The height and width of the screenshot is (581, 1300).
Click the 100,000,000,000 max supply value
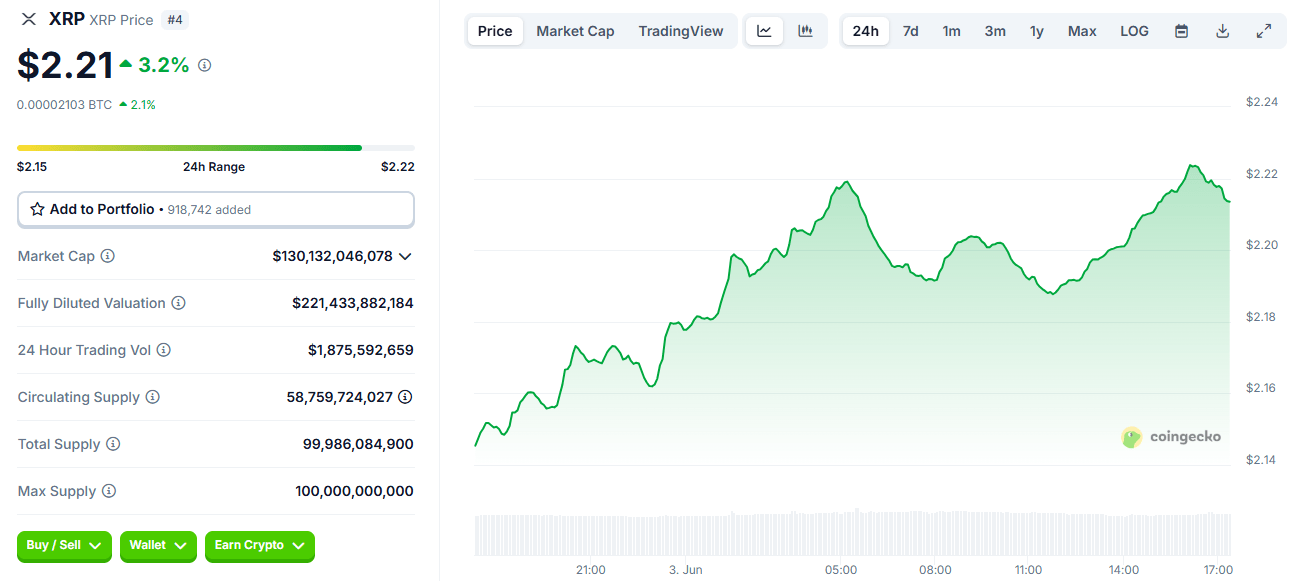[x=354, y=491]
